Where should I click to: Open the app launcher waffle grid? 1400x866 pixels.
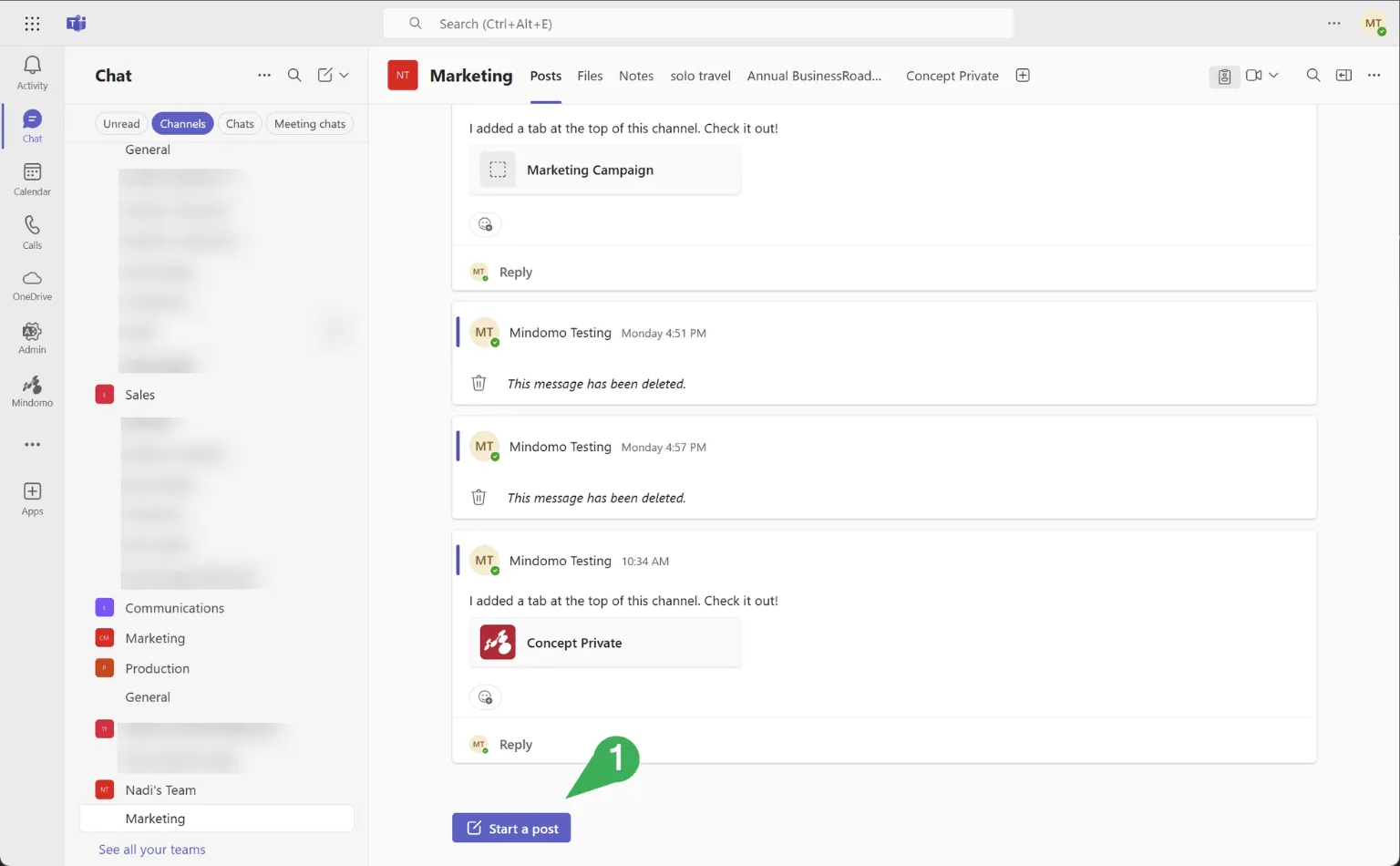32,24
